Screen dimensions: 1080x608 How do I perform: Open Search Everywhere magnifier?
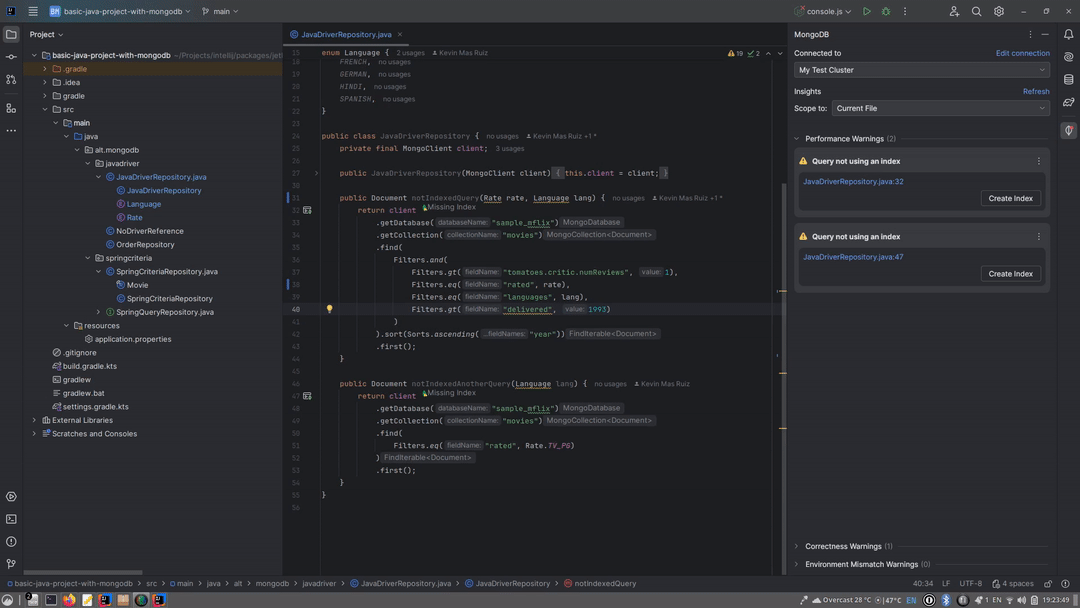tap(976, 11)
